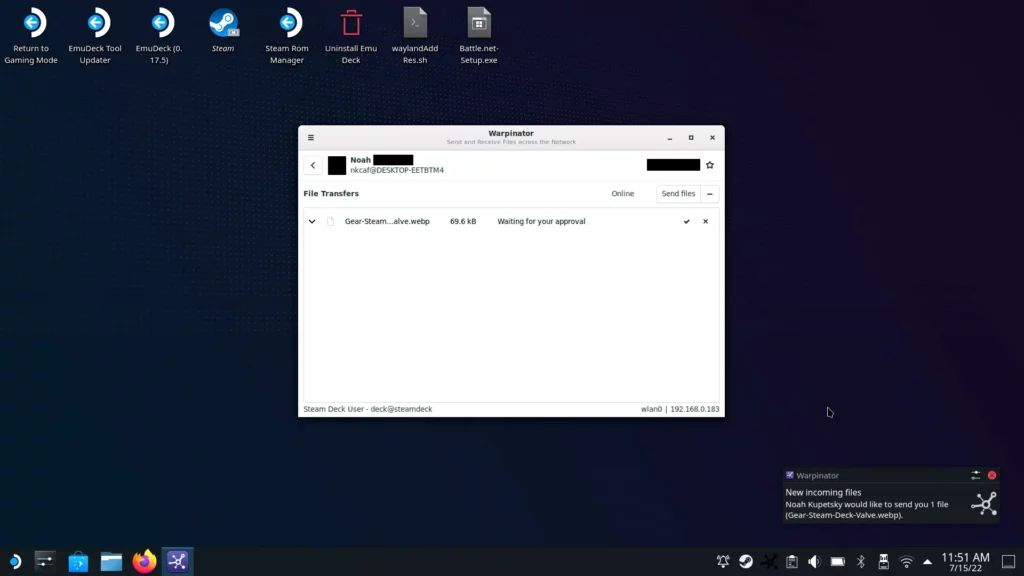This screenshot has height=576, width=1024.
Task: Open the Warpinator hamburger menu
Action: tap(311, 138)
